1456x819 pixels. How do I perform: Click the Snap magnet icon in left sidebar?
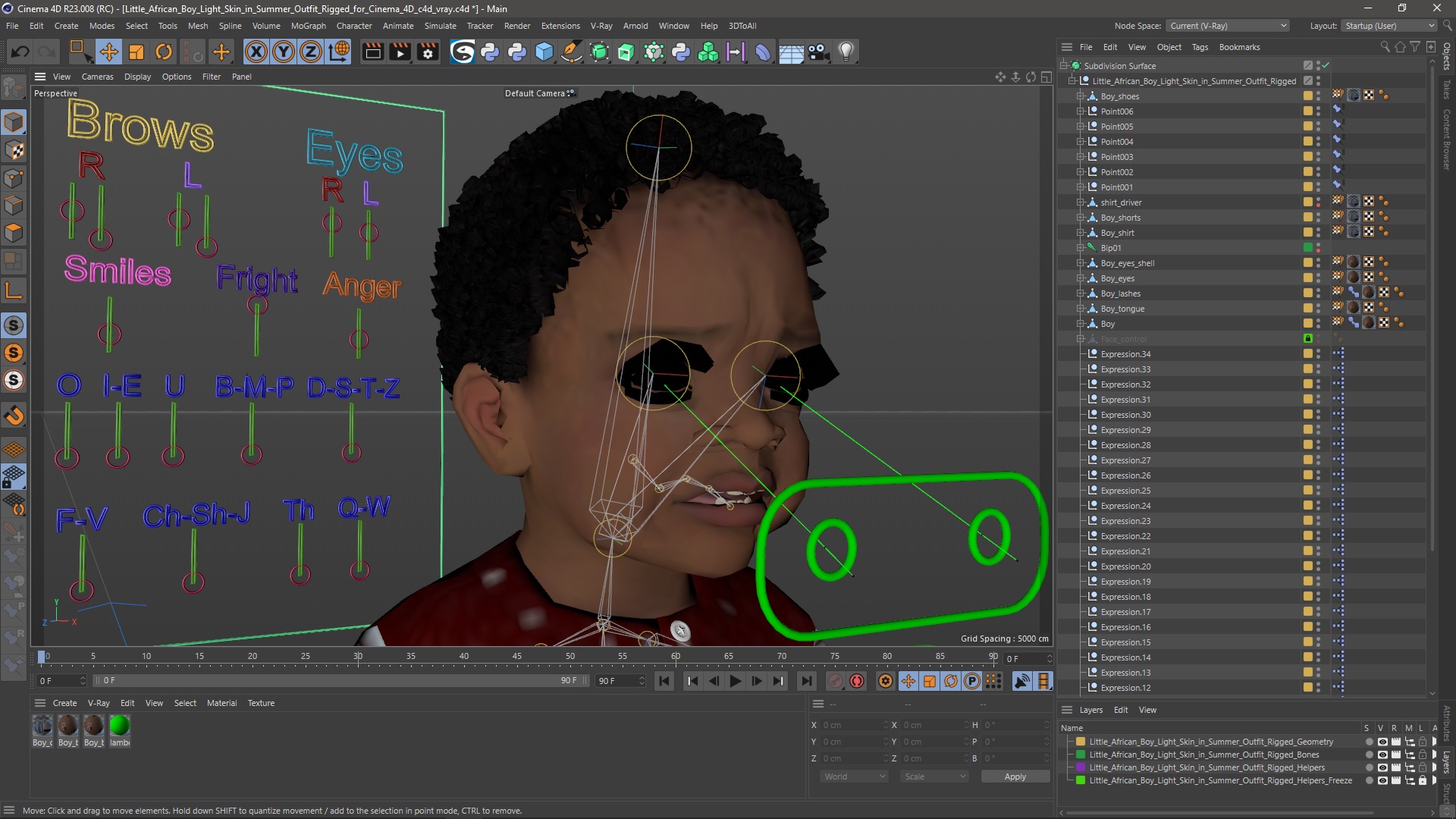click(x=14, y=415)
